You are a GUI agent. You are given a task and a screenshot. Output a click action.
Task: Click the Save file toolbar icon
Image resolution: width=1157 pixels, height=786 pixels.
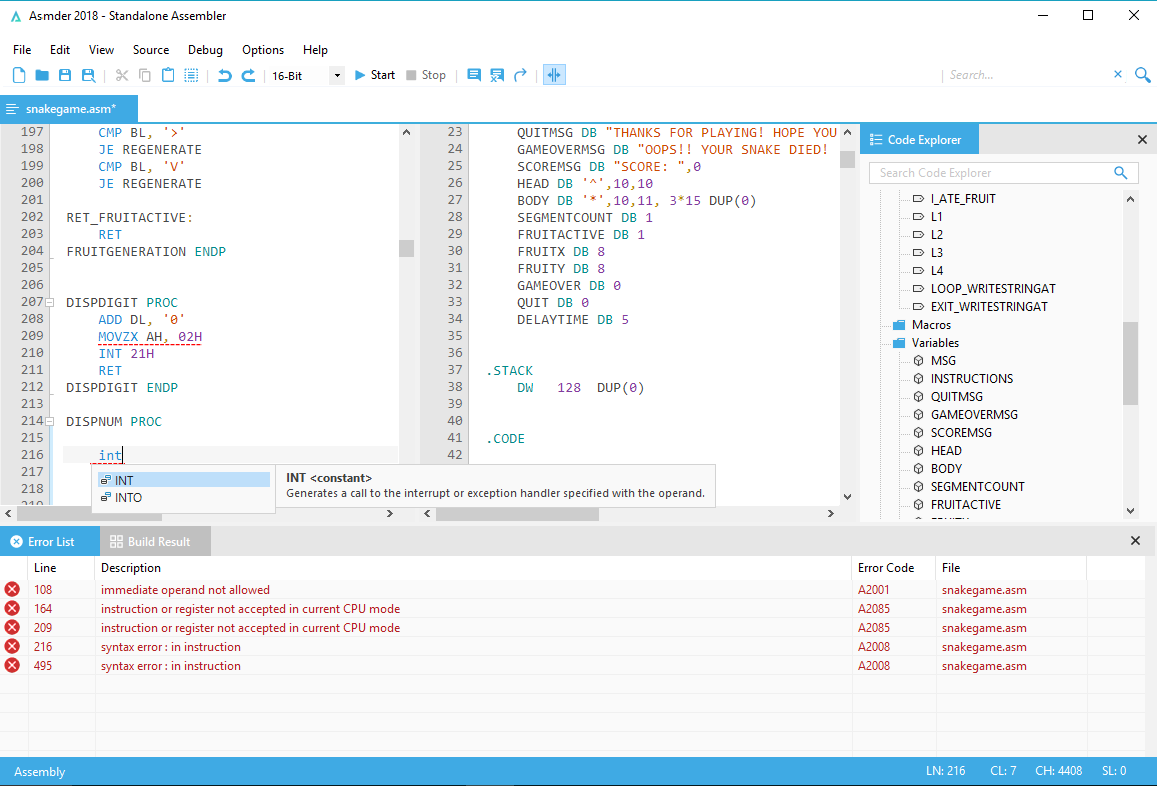click(x=65, y=75)
